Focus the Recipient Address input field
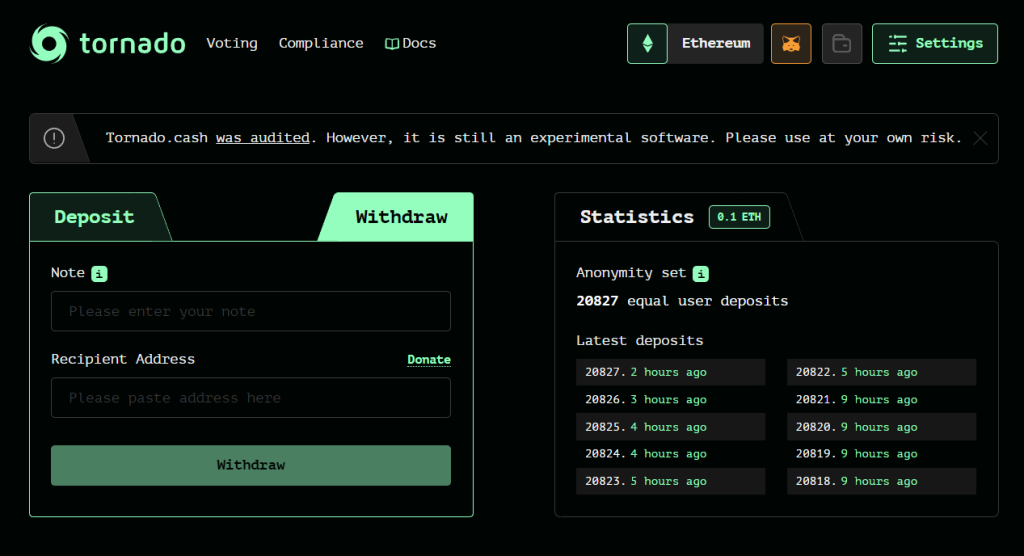This screenshot has height=556, width=1024. pos(251,398)
